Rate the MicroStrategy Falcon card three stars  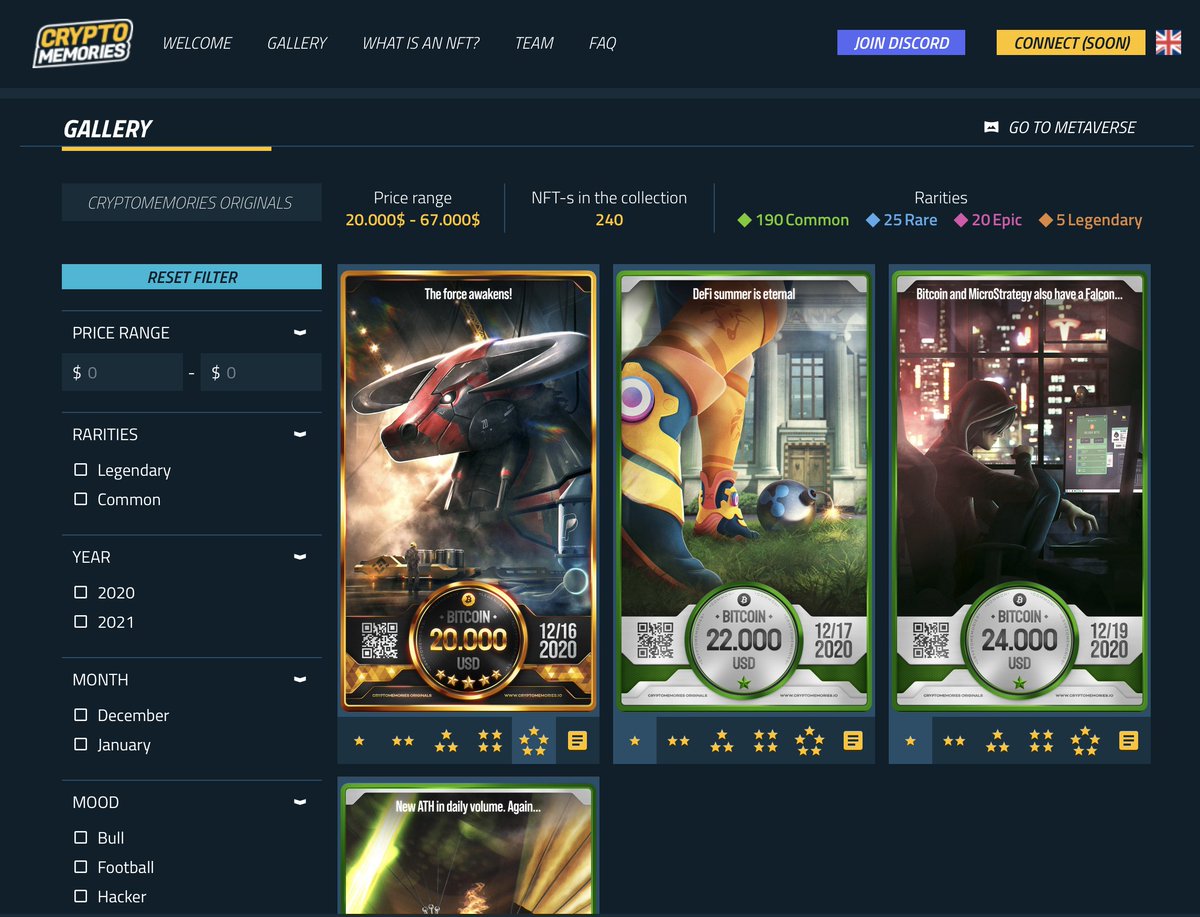(x=998, y=741)
